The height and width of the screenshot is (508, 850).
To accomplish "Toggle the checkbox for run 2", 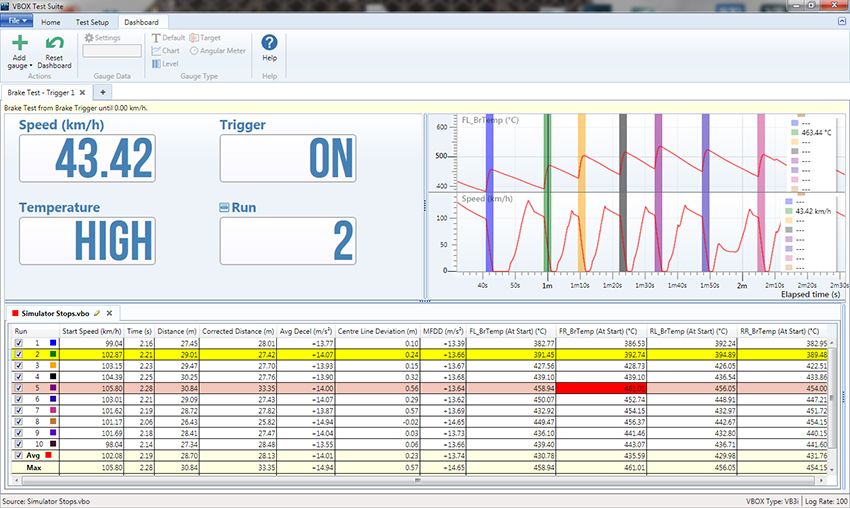I will pyautogui.click(x=19, y=354).
